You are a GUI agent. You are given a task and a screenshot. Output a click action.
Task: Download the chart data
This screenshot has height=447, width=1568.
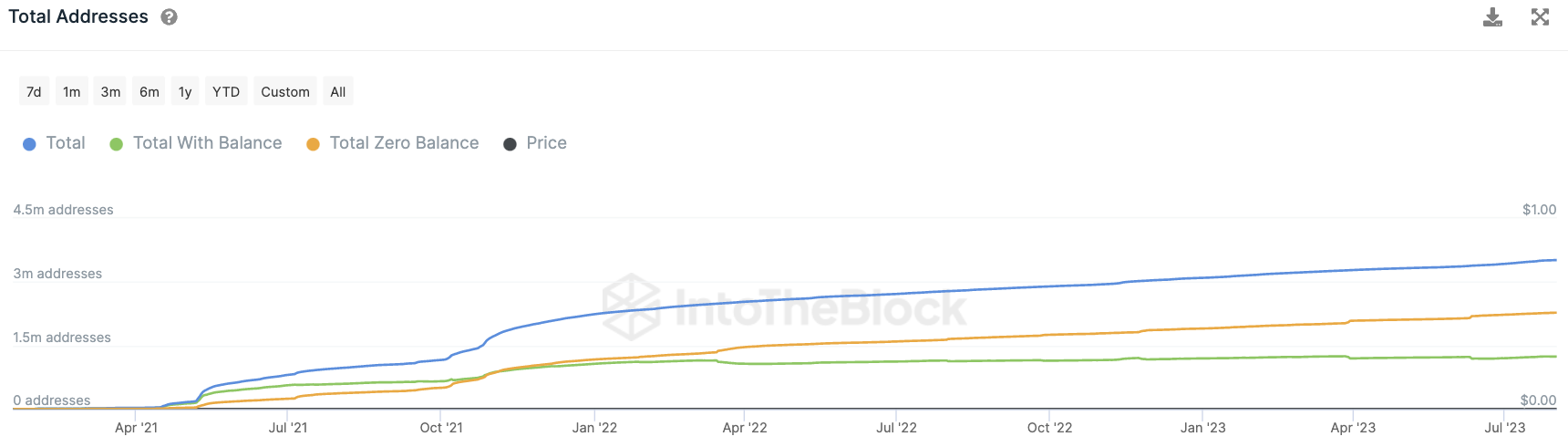pos(1492,17)
